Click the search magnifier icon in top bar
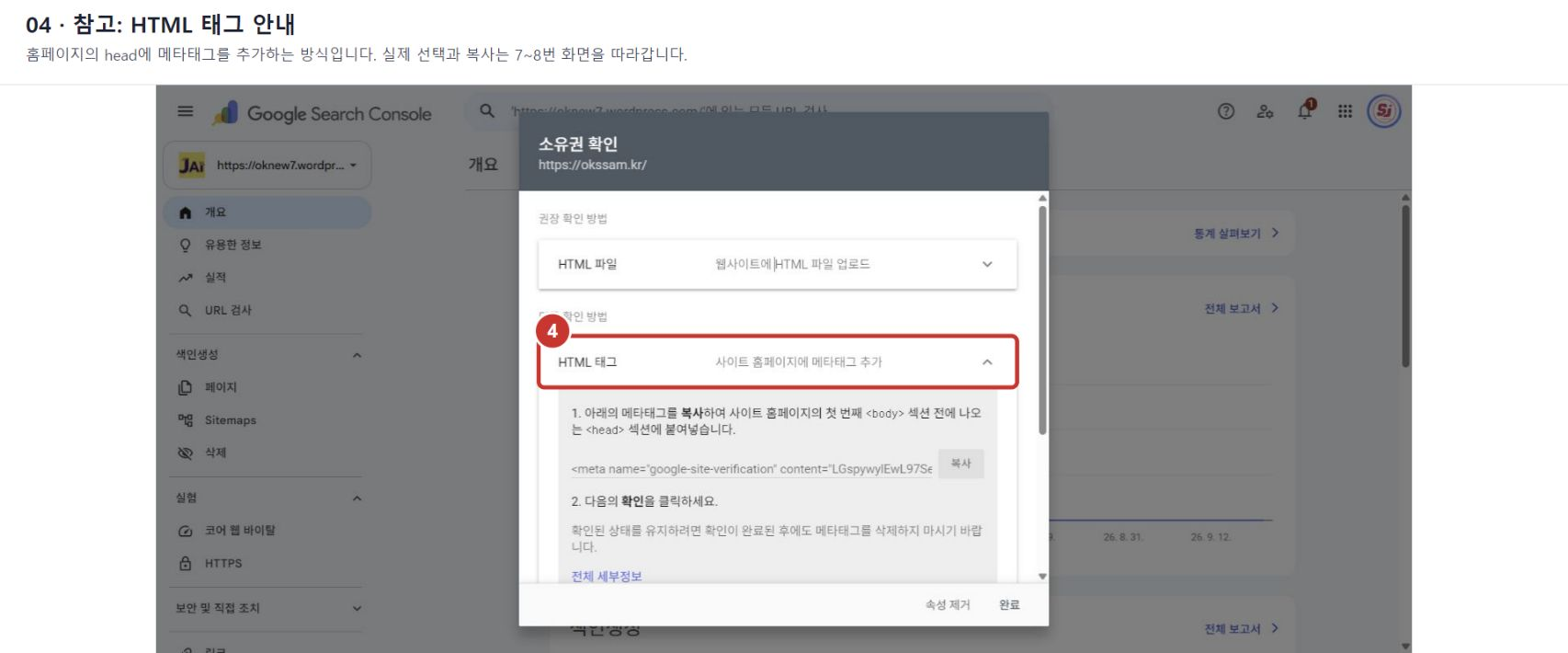The height and width of the screenshot is (653, 1568). [487, 110]
